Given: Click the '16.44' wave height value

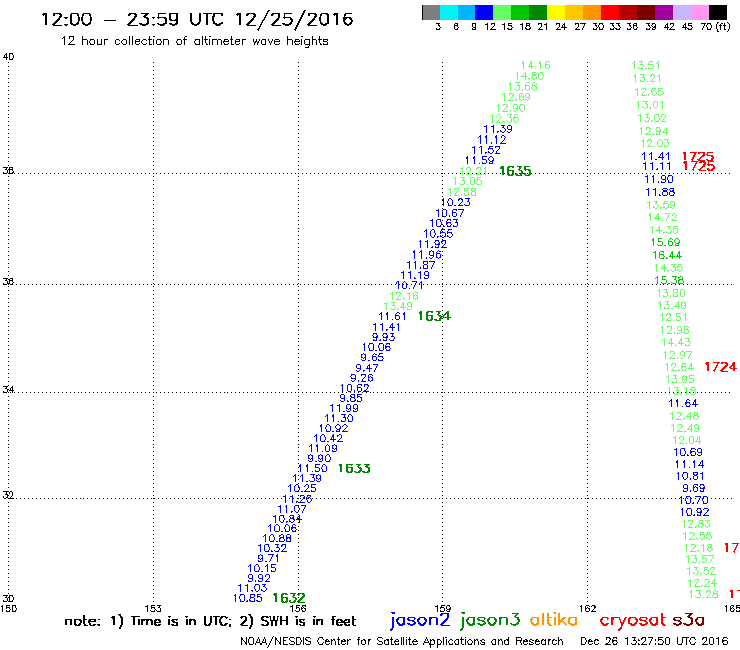Looking at the screenshot, I should [x=667, y=255].
